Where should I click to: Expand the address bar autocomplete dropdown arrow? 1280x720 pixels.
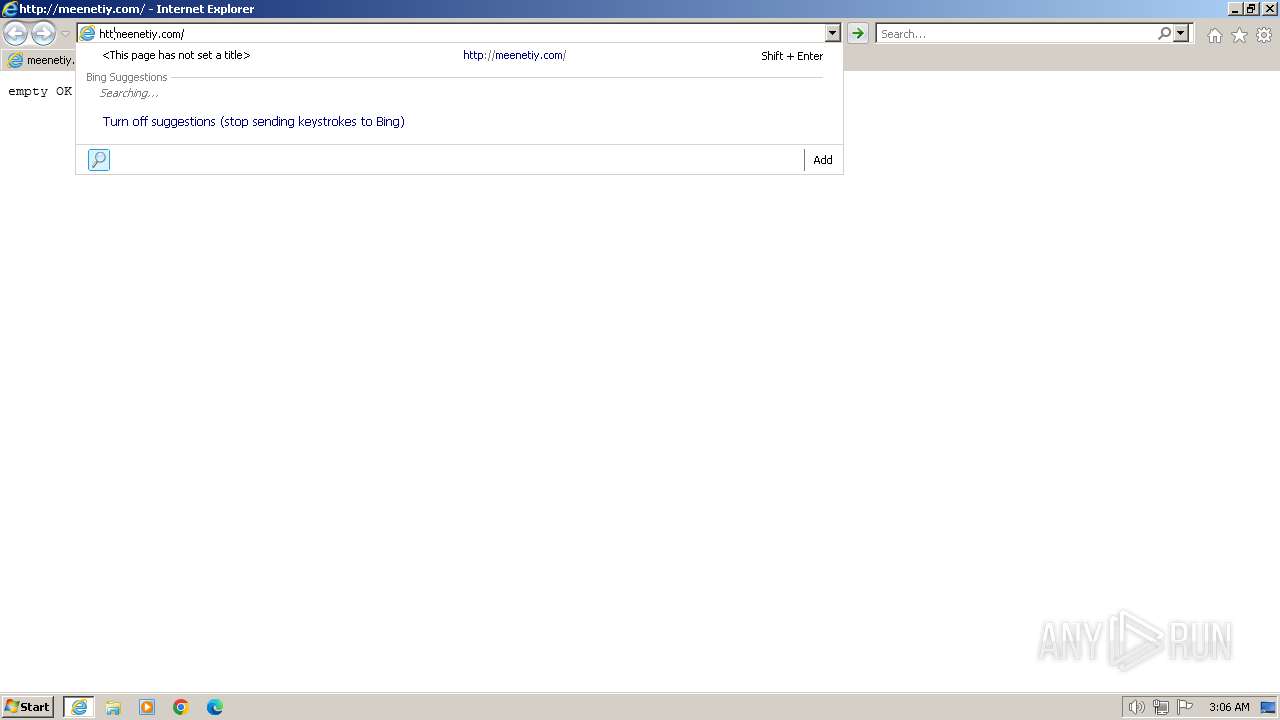(x=832, y=34)
